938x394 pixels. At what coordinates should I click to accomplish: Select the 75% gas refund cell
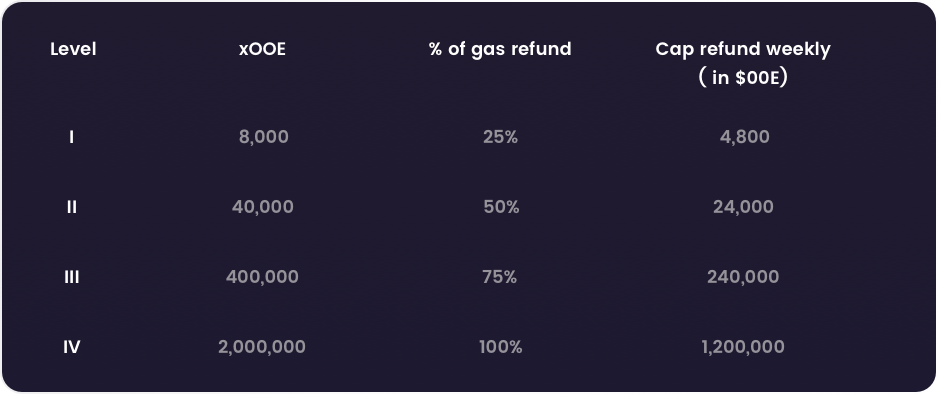[x=500, y=277]
